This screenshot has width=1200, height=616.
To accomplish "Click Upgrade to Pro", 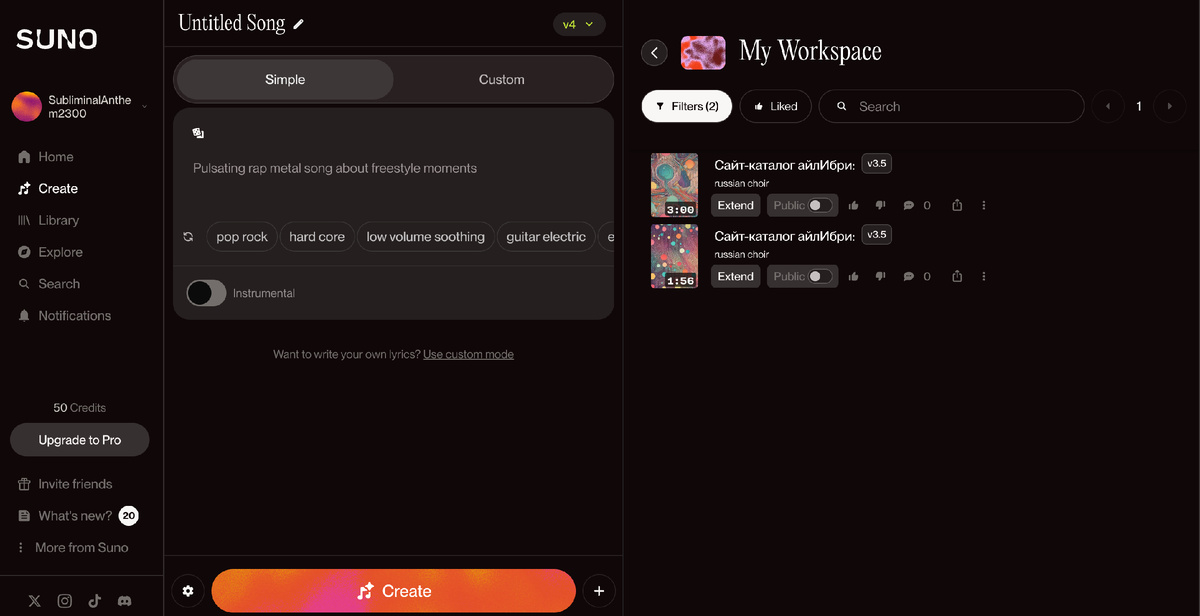I will tap(80, 440).
